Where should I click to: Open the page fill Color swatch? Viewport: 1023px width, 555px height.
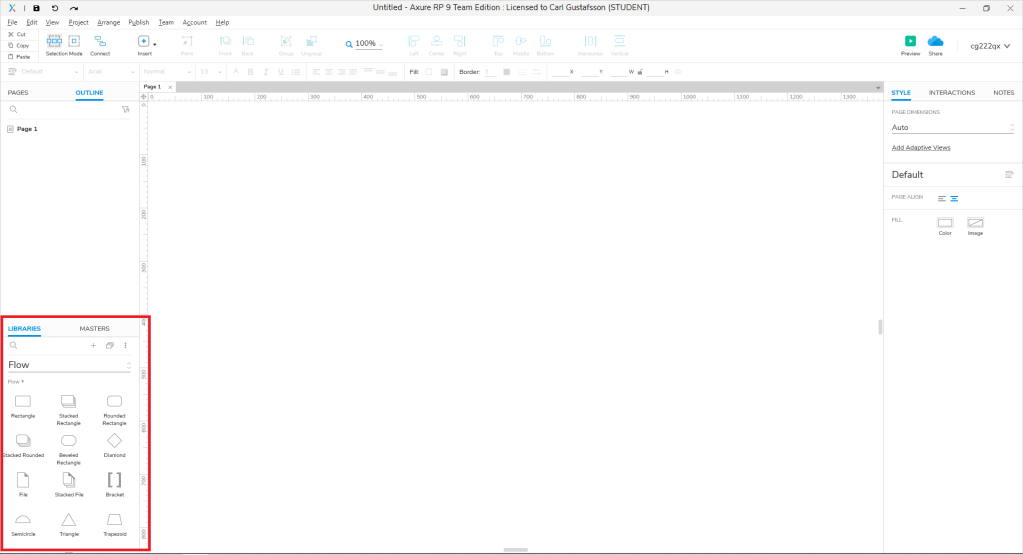pos(944,223)
